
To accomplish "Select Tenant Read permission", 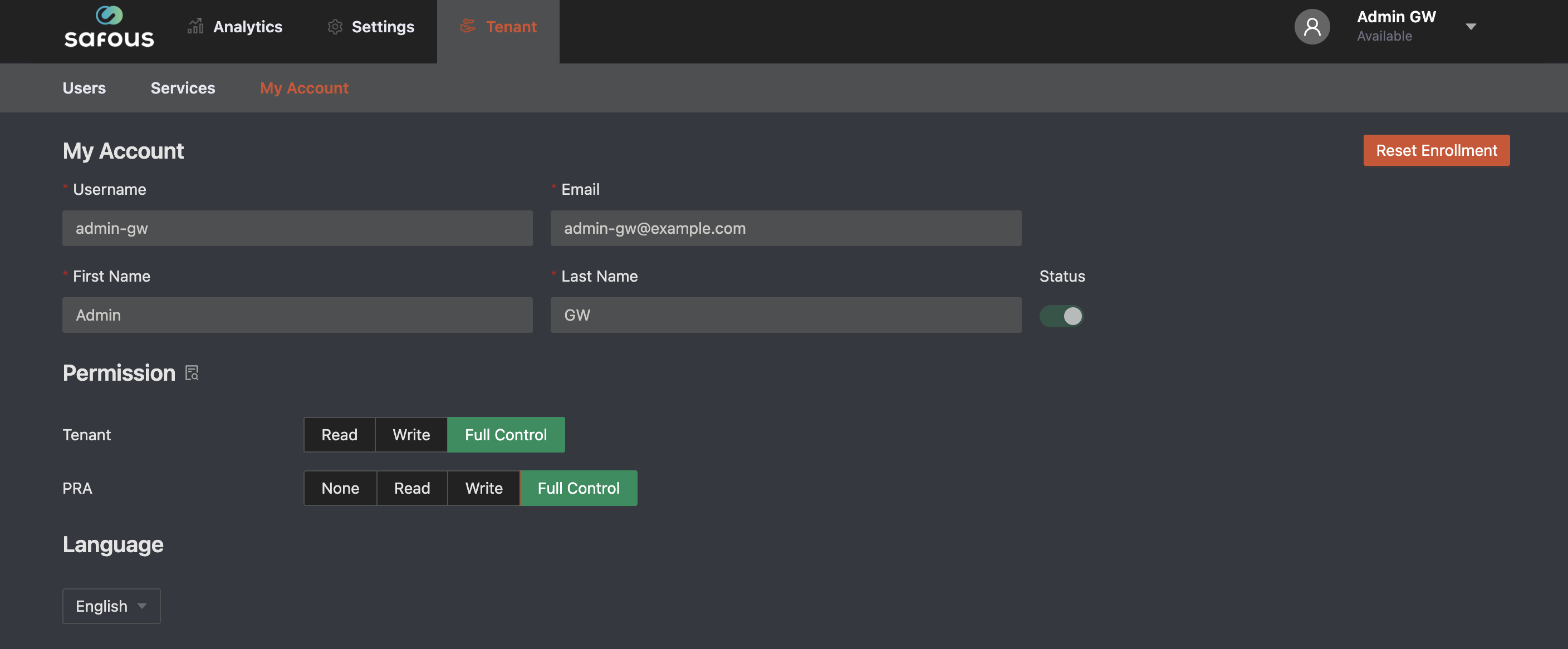I will pyautogui.click(x=339, y=434).
